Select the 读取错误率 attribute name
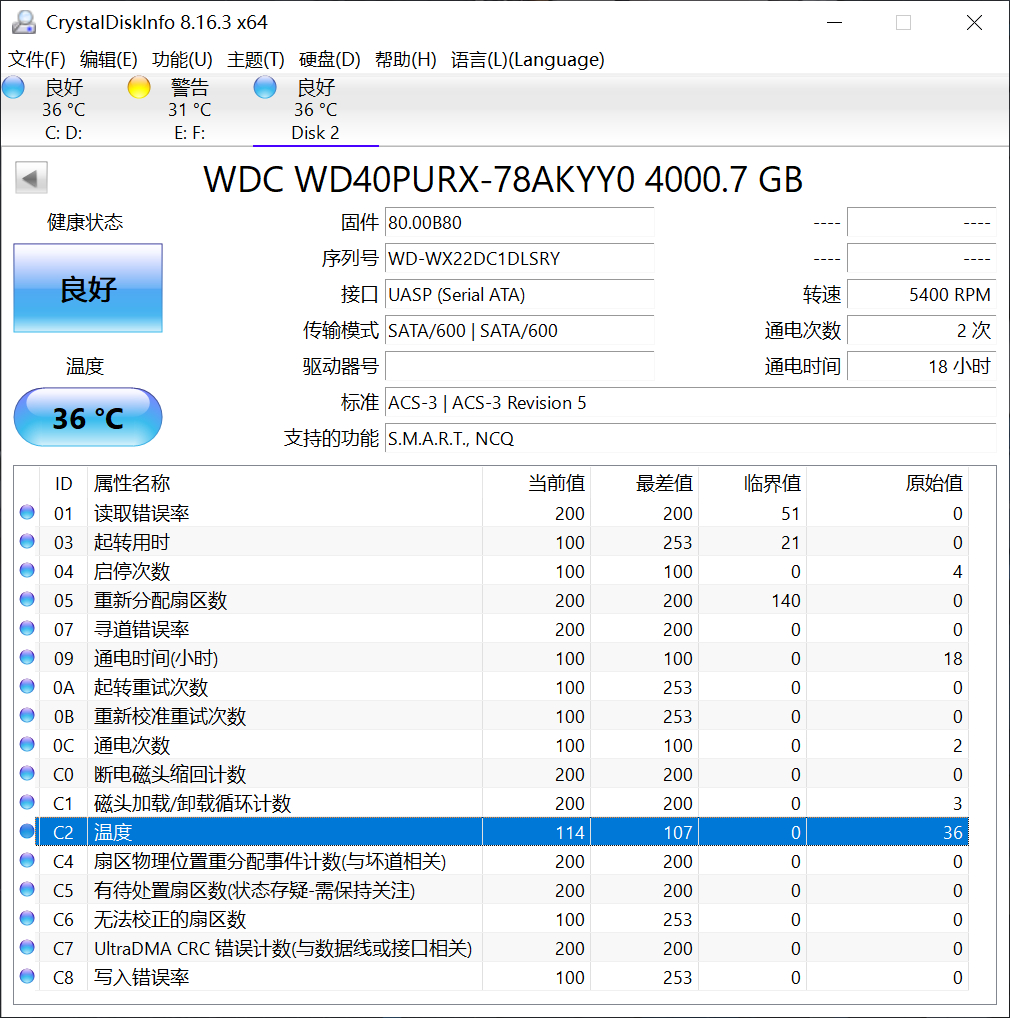This screenshot has width=1010, height=1018. pos(142,514)
